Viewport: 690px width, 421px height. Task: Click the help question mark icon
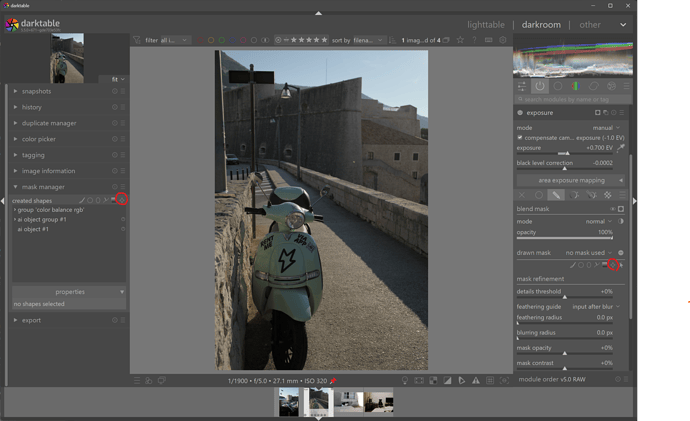pyautogui.click(x=475, y=41)
